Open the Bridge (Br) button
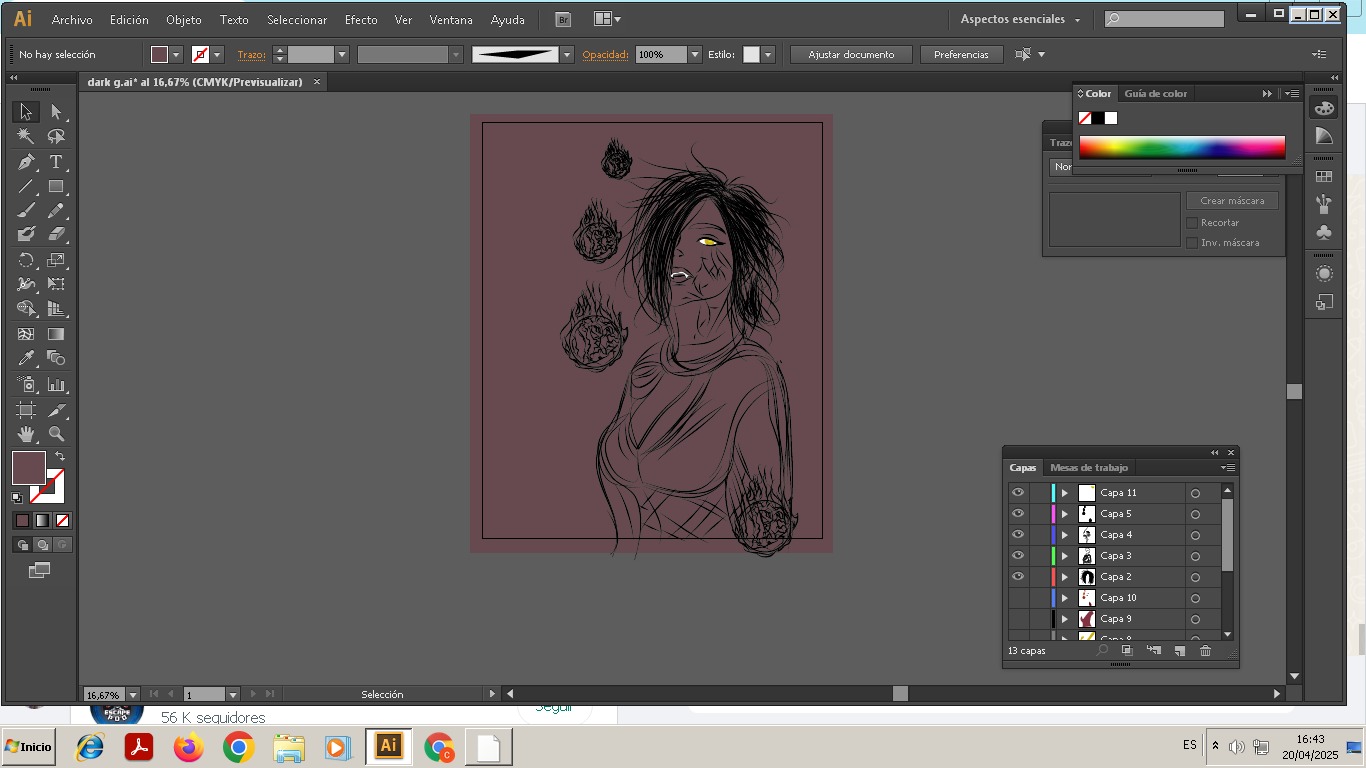The width and height of the screenshot is (1366, 768). coord(563,19)
